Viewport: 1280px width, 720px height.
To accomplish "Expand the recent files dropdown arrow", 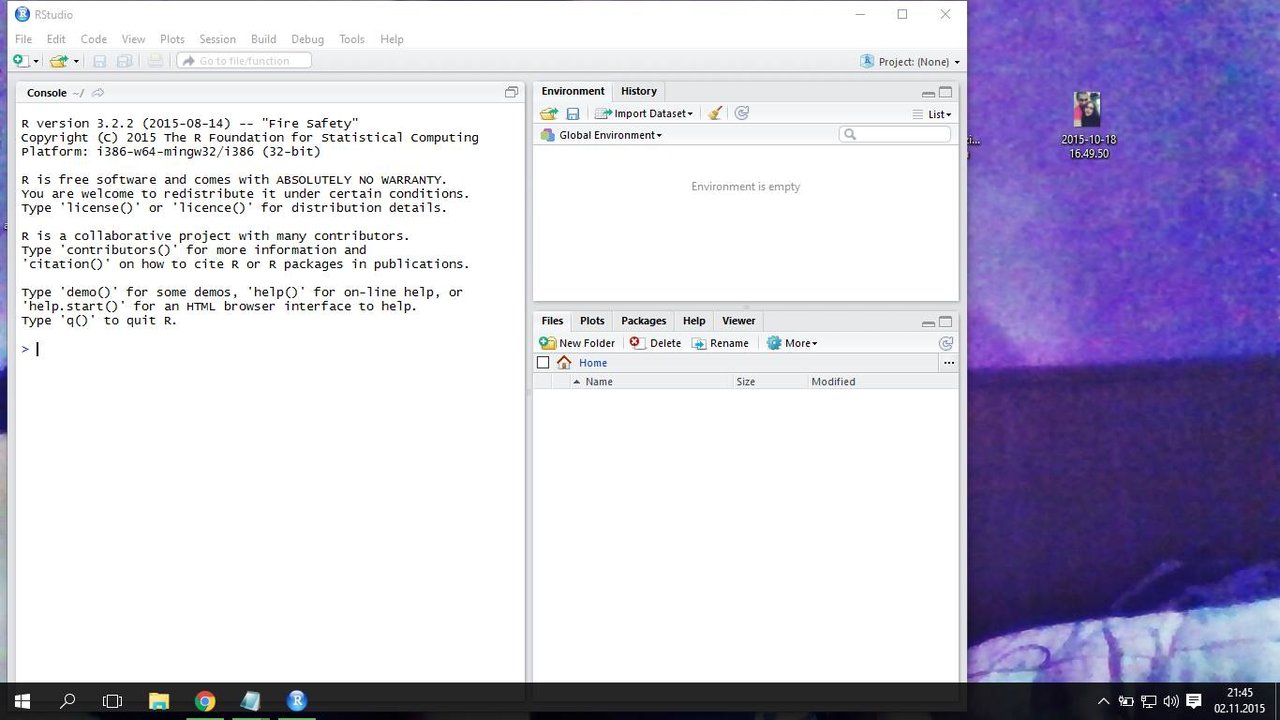I will [76, 62].
